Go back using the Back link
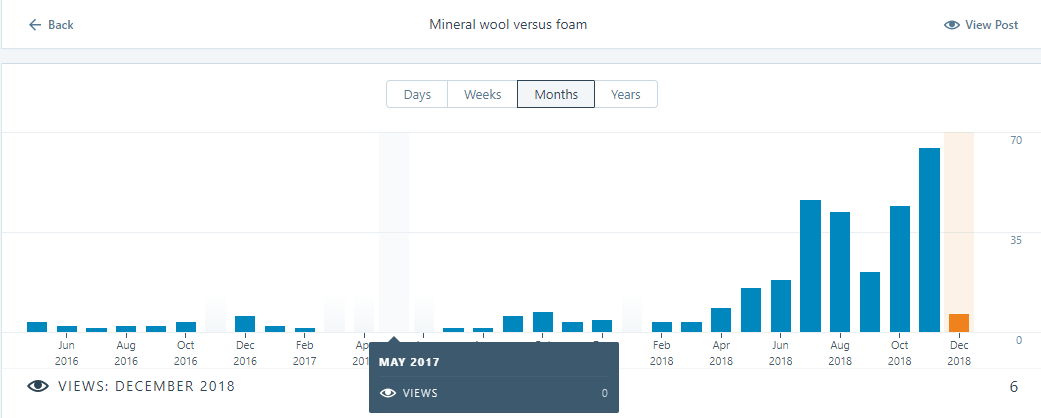 pyautogui.click(x=60, y=25)
